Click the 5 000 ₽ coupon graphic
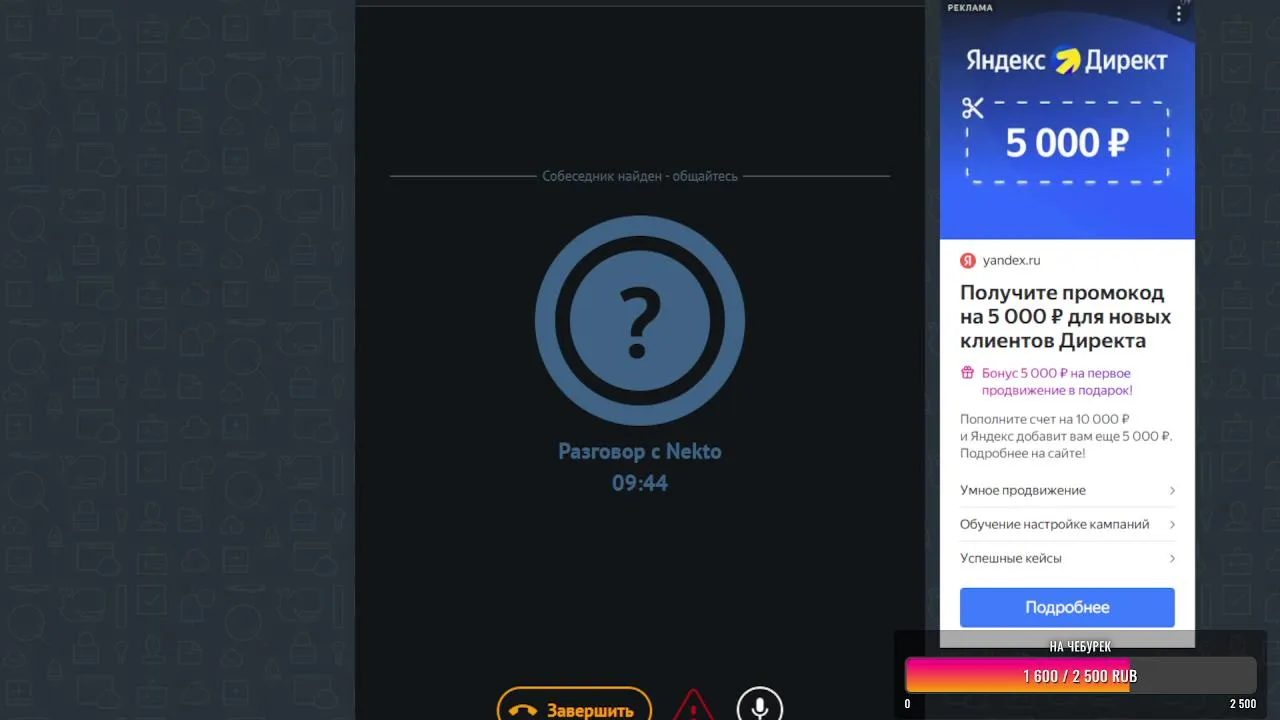This screenshot has height=720, width=1280. 1067,143
